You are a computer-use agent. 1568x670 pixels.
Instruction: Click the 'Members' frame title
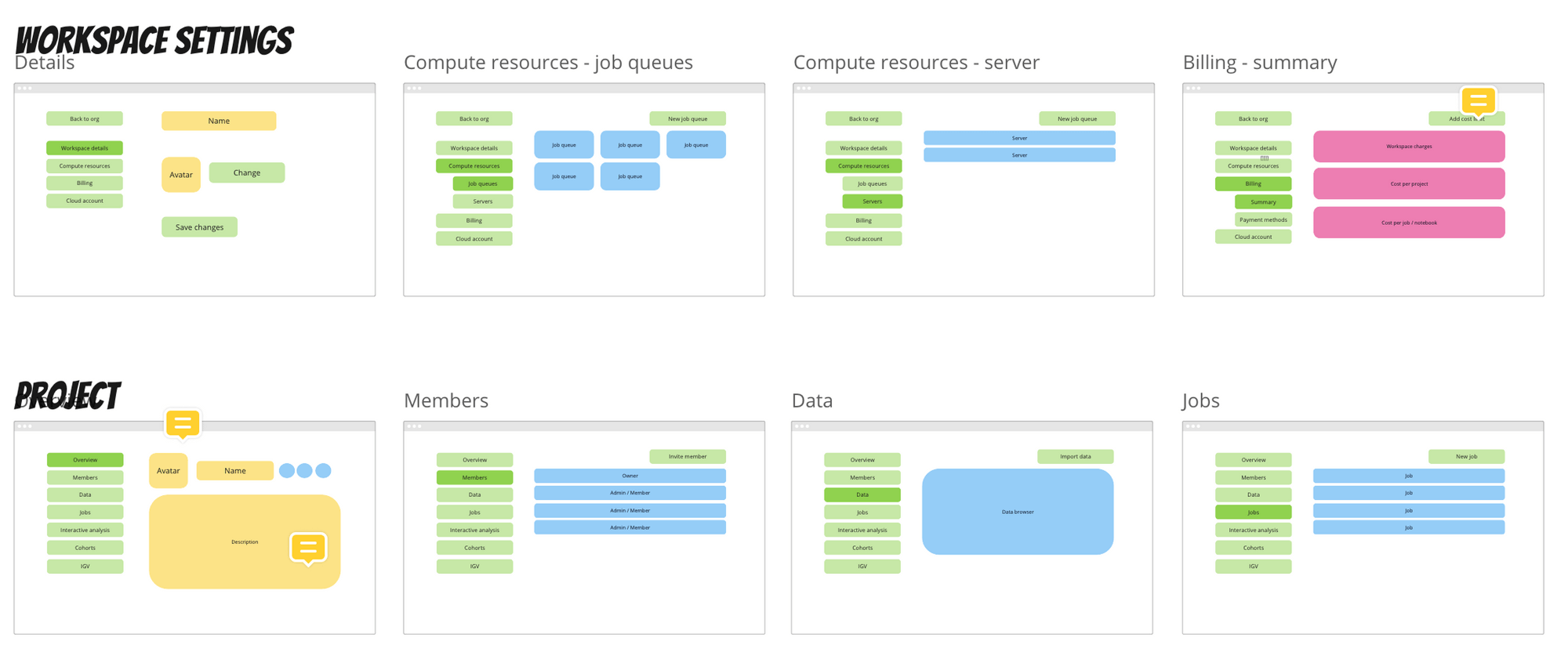coord(446,400)
